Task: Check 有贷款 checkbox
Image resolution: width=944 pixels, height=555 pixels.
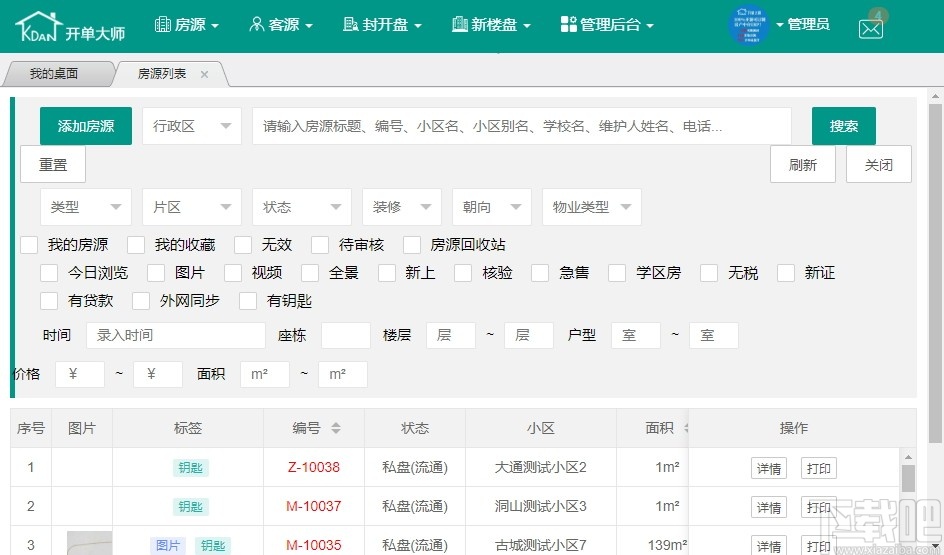Action: [49, 300]
